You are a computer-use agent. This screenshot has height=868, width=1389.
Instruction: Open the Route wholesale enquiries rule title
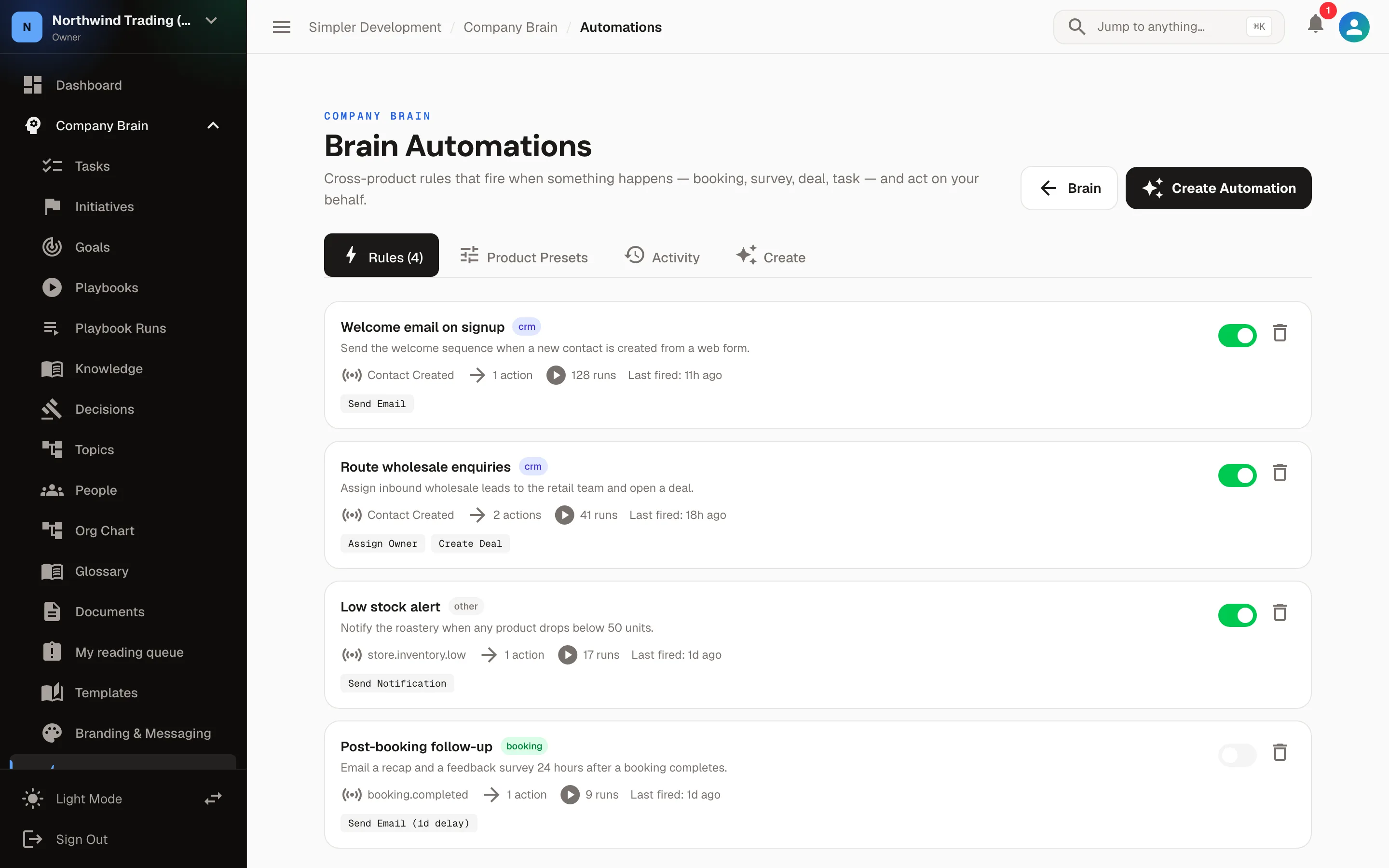(x=425, y=467)
